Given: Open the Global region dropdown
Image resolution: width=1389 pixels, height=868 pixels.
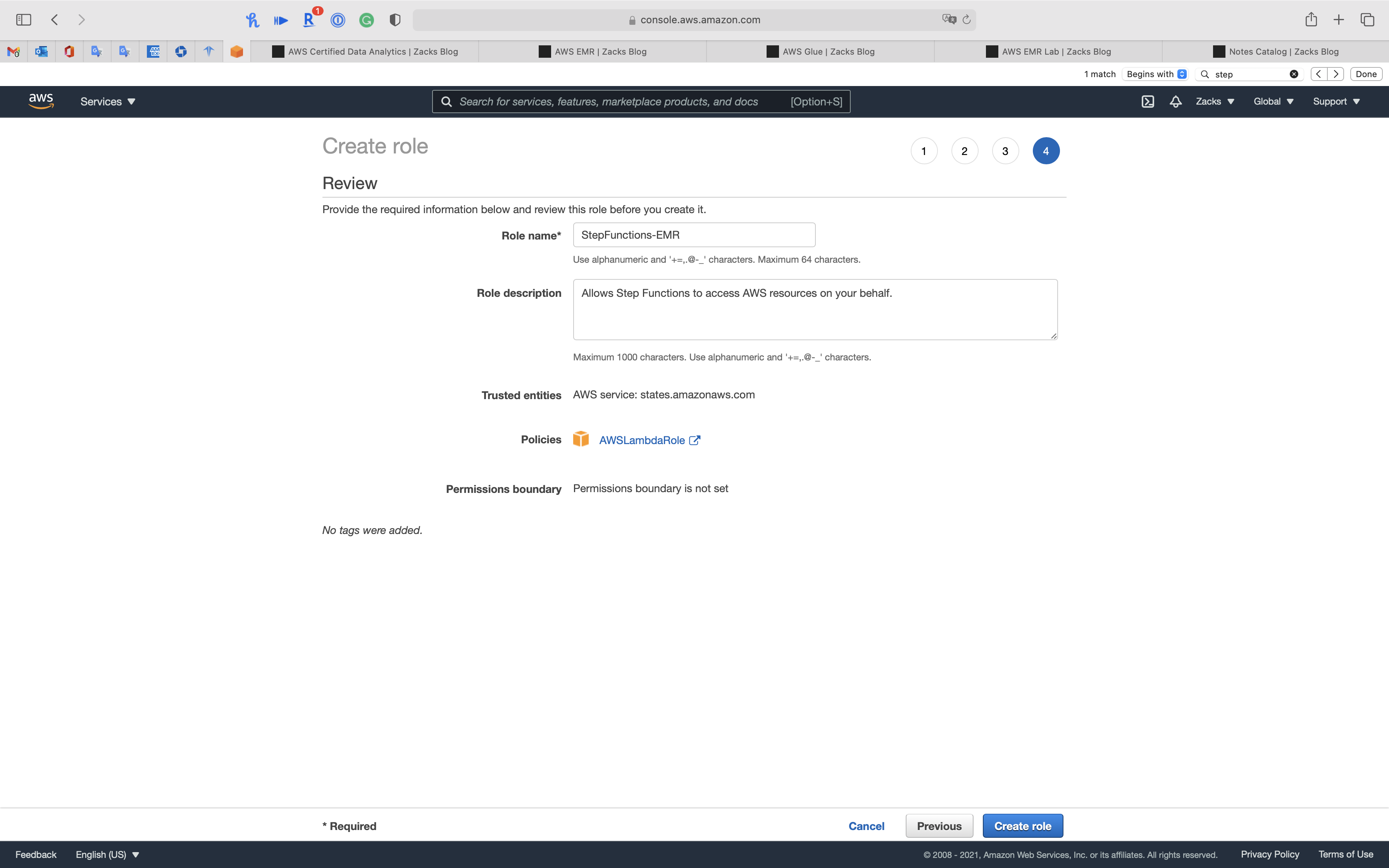Looking at the screenshot, I should coord(1273,102).
